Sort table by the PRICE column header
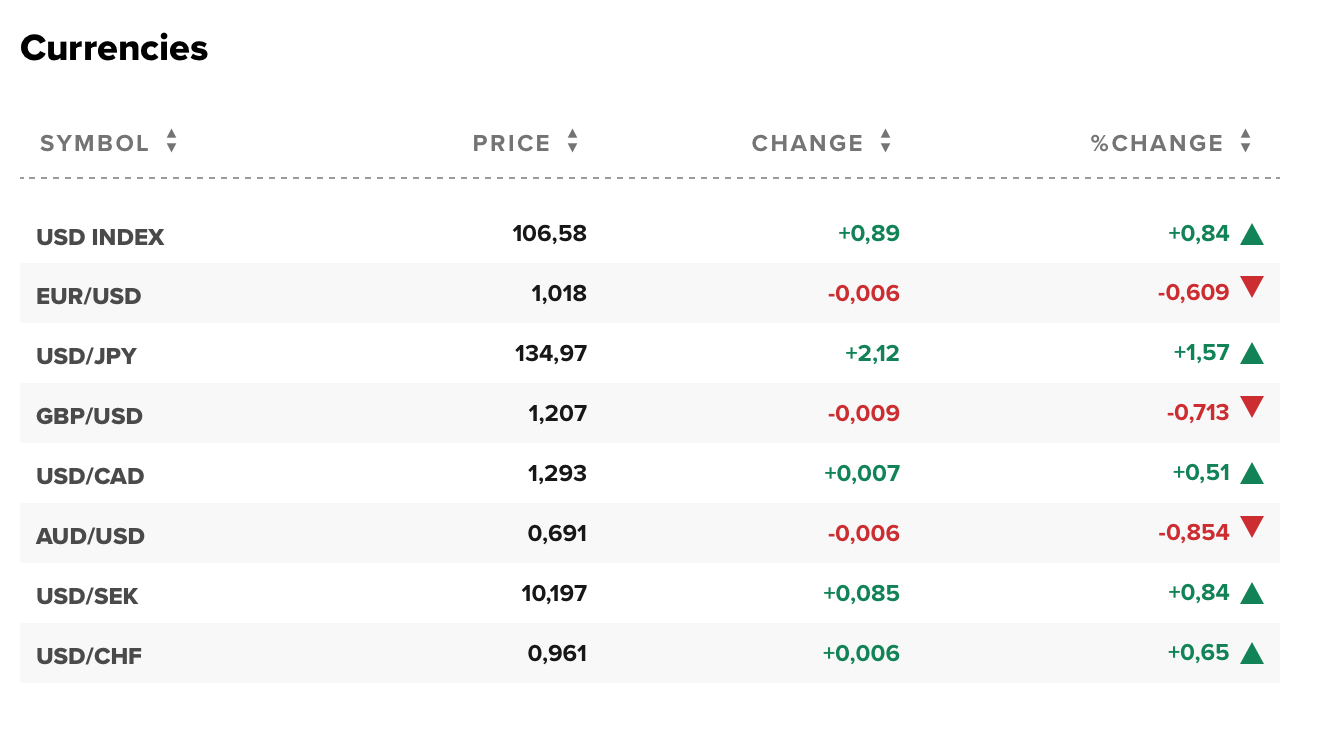 pyautogui.click(x=511, y=144)
